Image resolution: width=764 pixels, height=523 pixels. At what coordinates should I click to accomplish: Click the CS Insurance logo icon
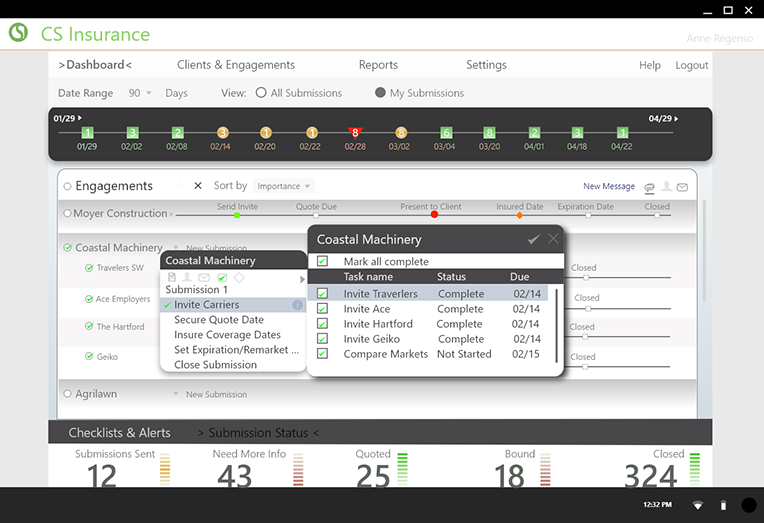point(18,33)
